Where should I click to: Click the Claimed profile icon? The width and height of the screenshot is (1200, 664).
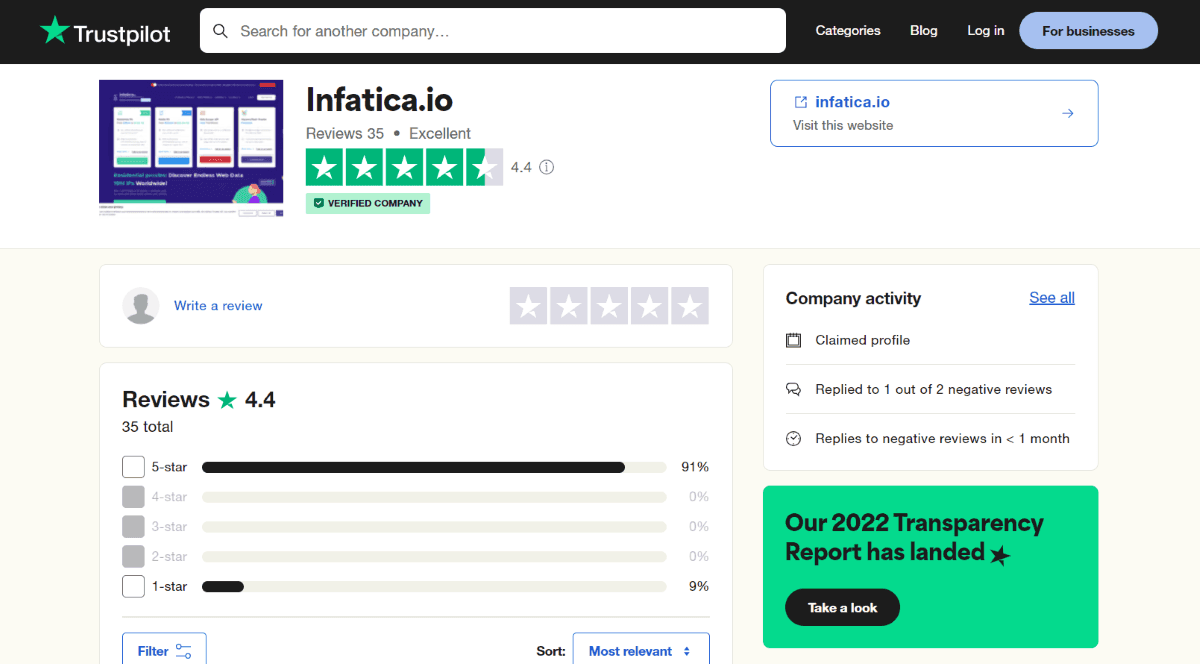[x=794, y=340]
